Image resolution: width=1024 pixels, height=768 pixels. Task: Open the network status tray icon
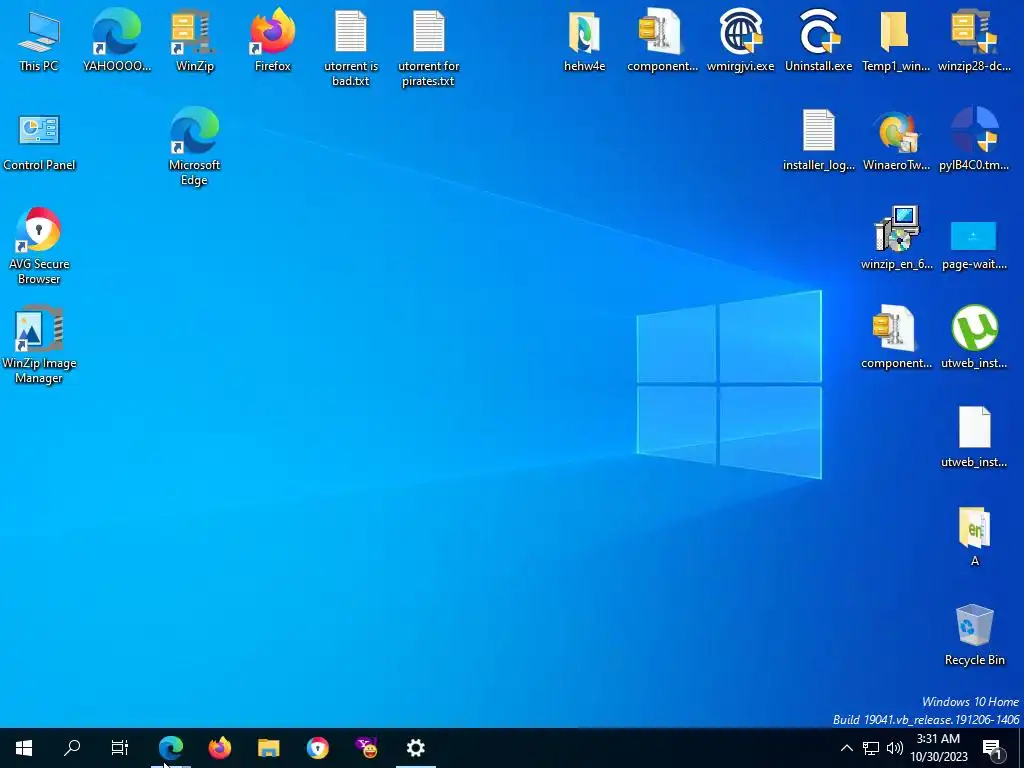[871, 748]
